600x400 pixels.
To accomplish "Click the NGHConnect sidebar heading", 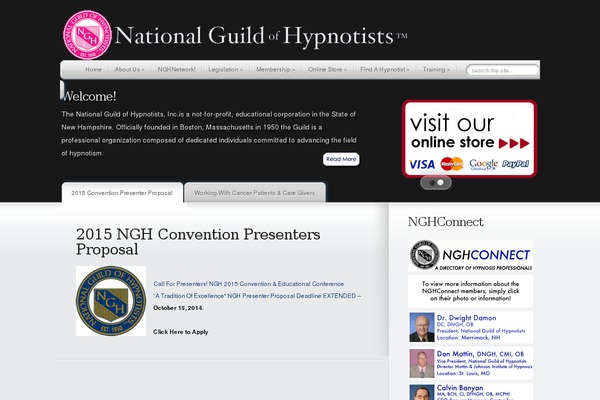I will pyautogui.click(x=445, y=222).
